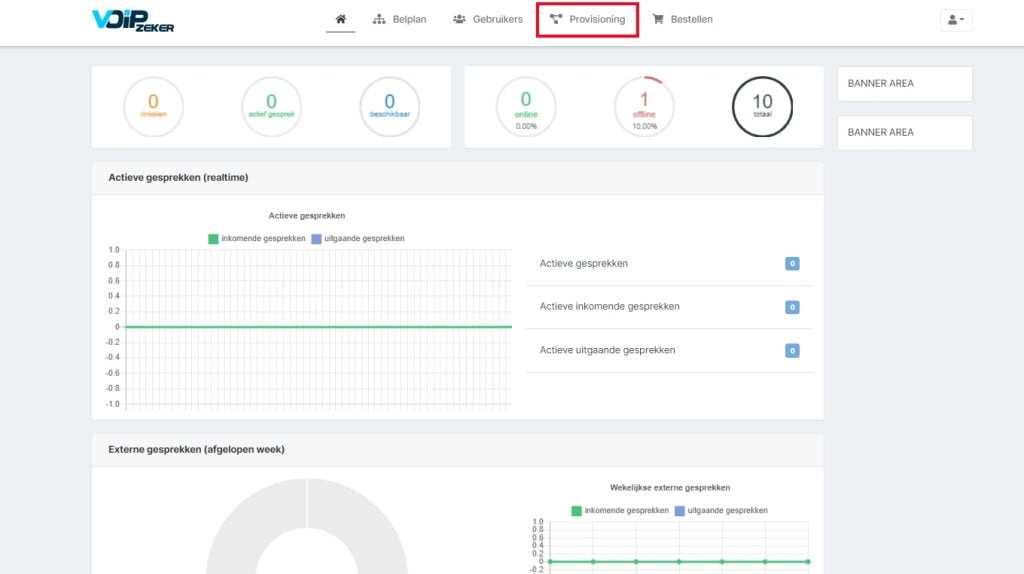Open the user account dropdown
This screenshot has width=1024, height=574.
tap(956, 20)
